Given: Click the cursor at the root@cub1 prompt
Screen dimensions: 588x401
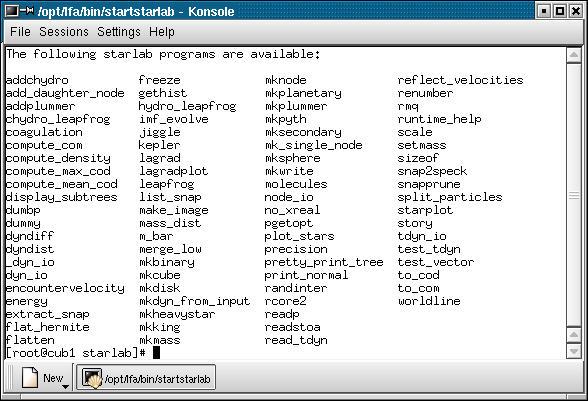Looking at the screenshot, I should 156,353.
